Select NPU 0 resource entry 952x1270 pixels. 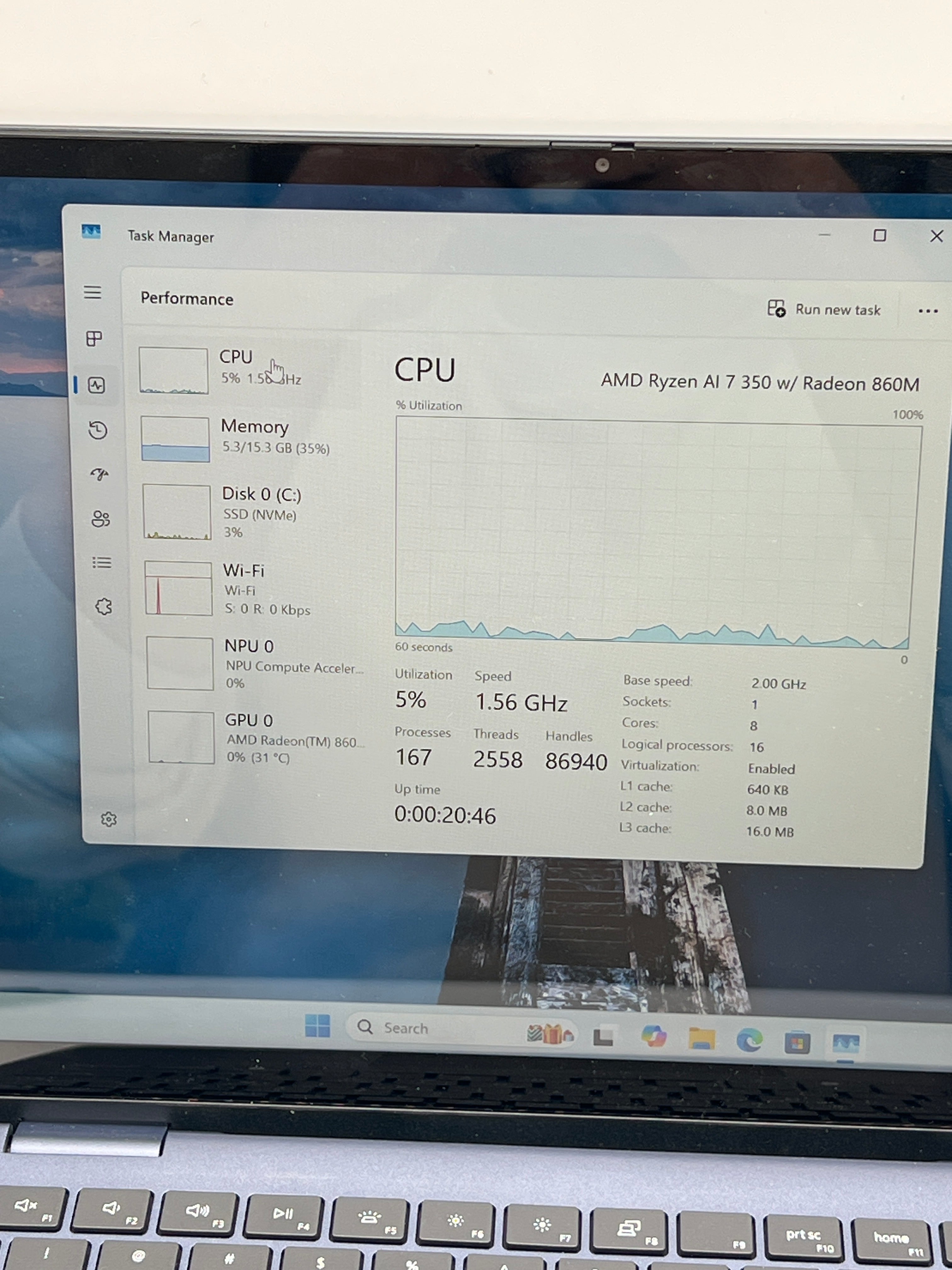pyautogui.click(x=255, y=663)
